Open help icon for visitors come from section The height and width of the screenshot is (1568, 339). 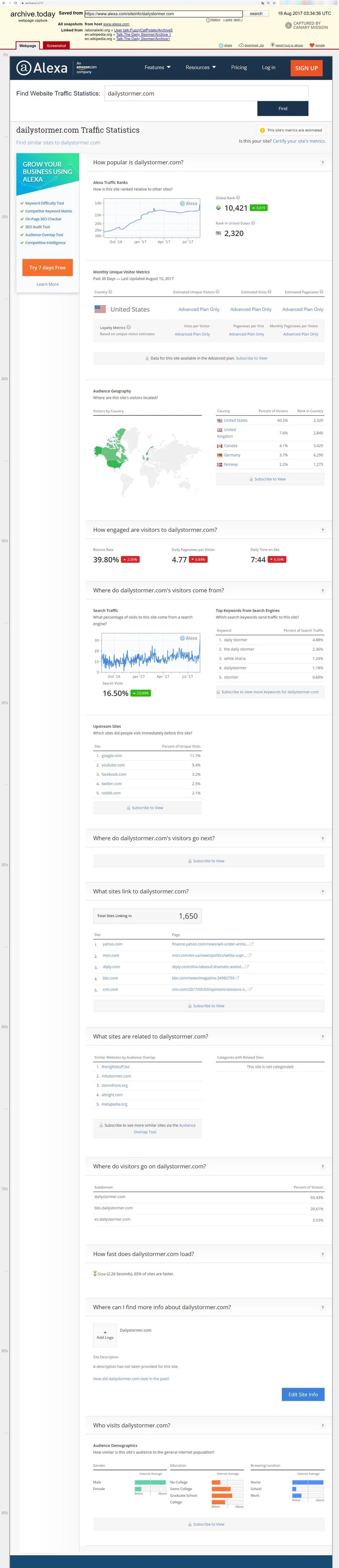(x=322, y=590)
